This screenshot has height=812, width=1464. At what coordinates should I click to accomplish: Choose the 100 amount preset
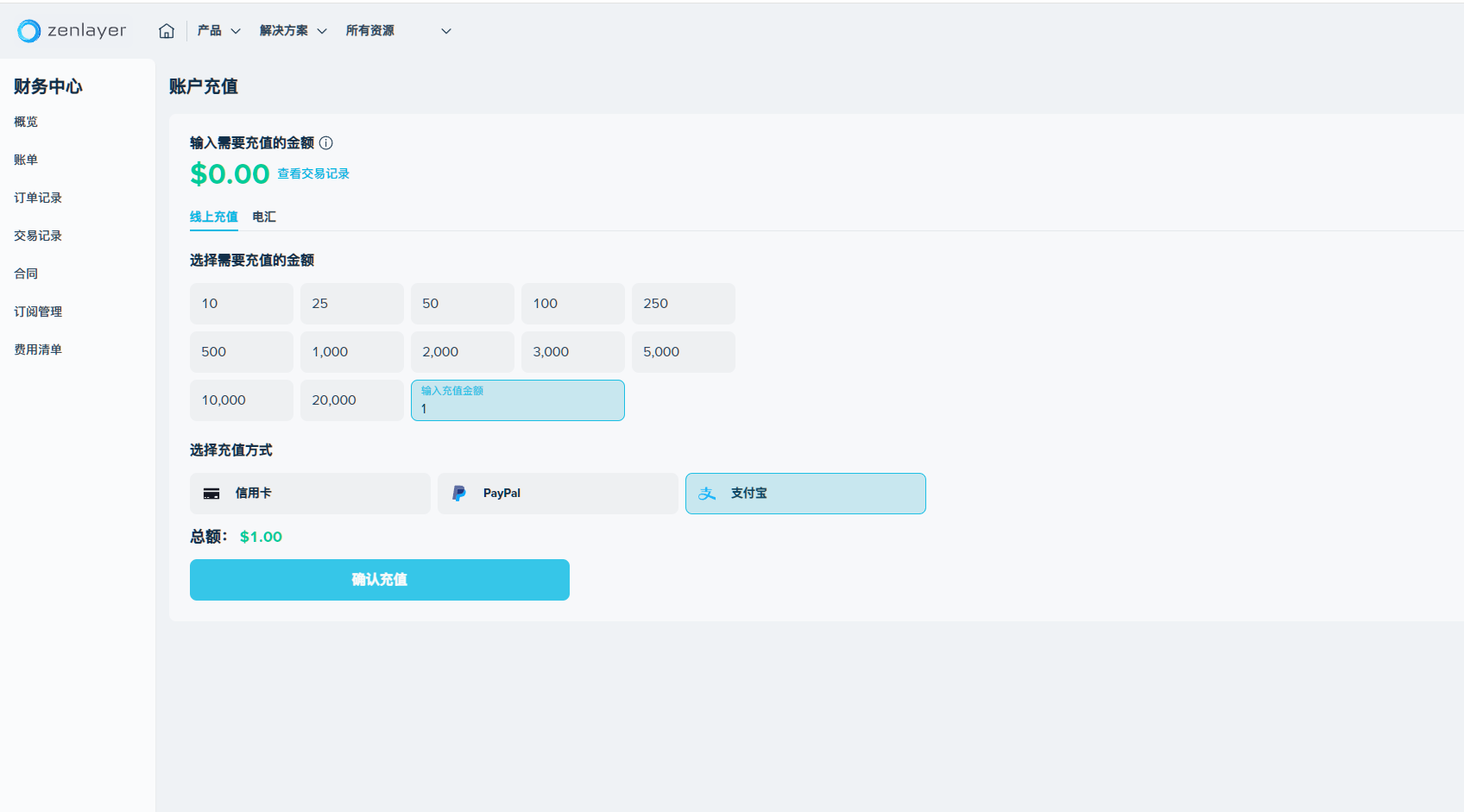point(572,304)
